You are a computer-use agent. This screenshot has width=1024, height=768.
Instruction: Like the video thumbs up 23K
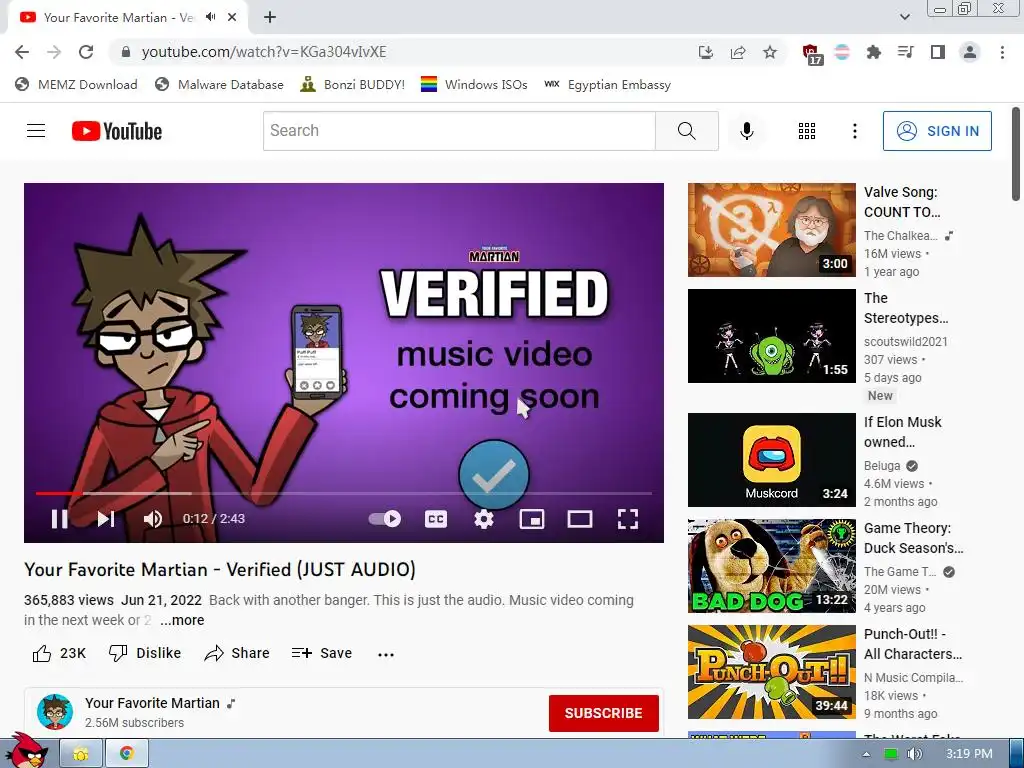tap(59, 653)
